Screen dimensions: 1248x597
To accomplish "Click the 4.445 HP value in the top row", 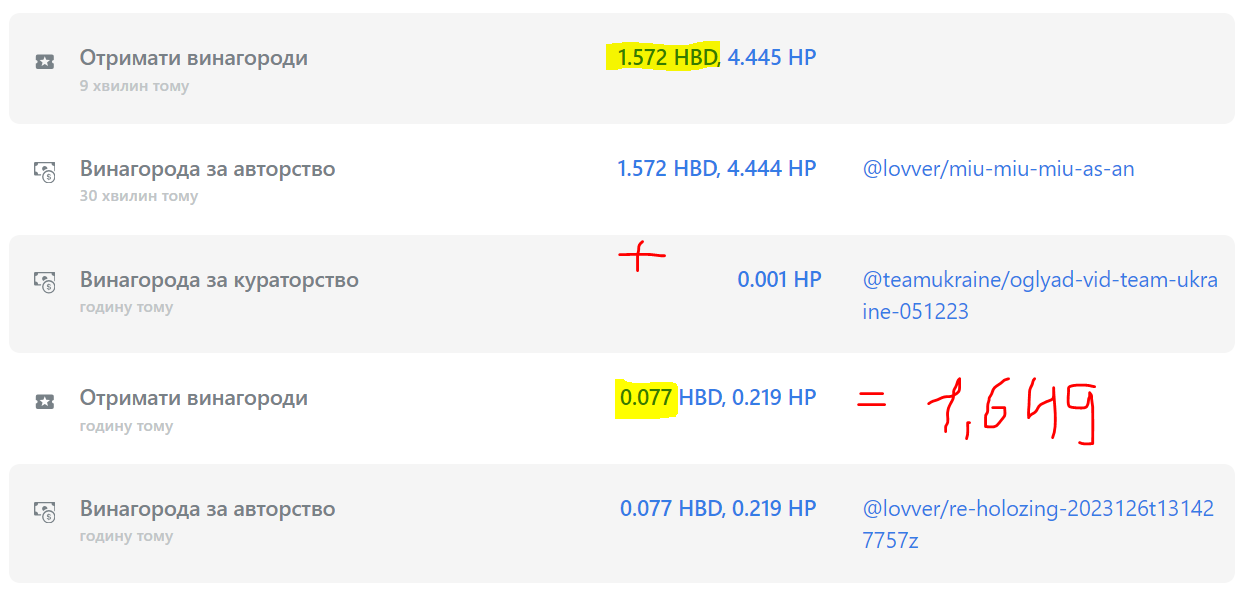I will (772, 58).
